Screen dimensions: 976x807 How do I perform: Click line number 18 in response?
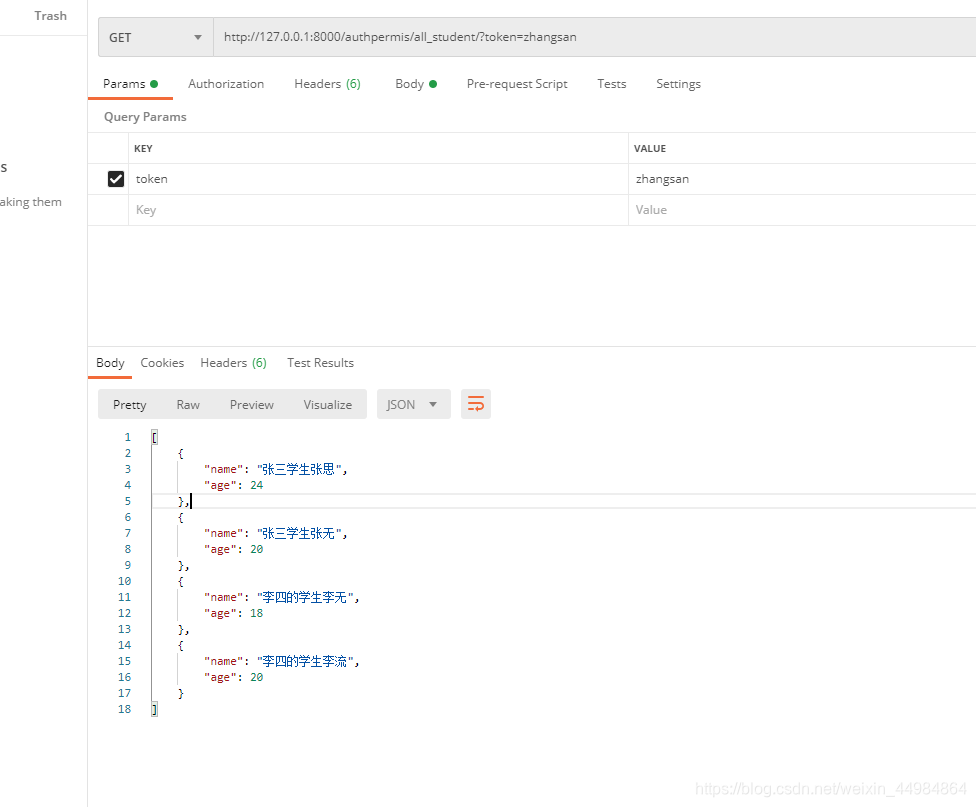[124, 709]
